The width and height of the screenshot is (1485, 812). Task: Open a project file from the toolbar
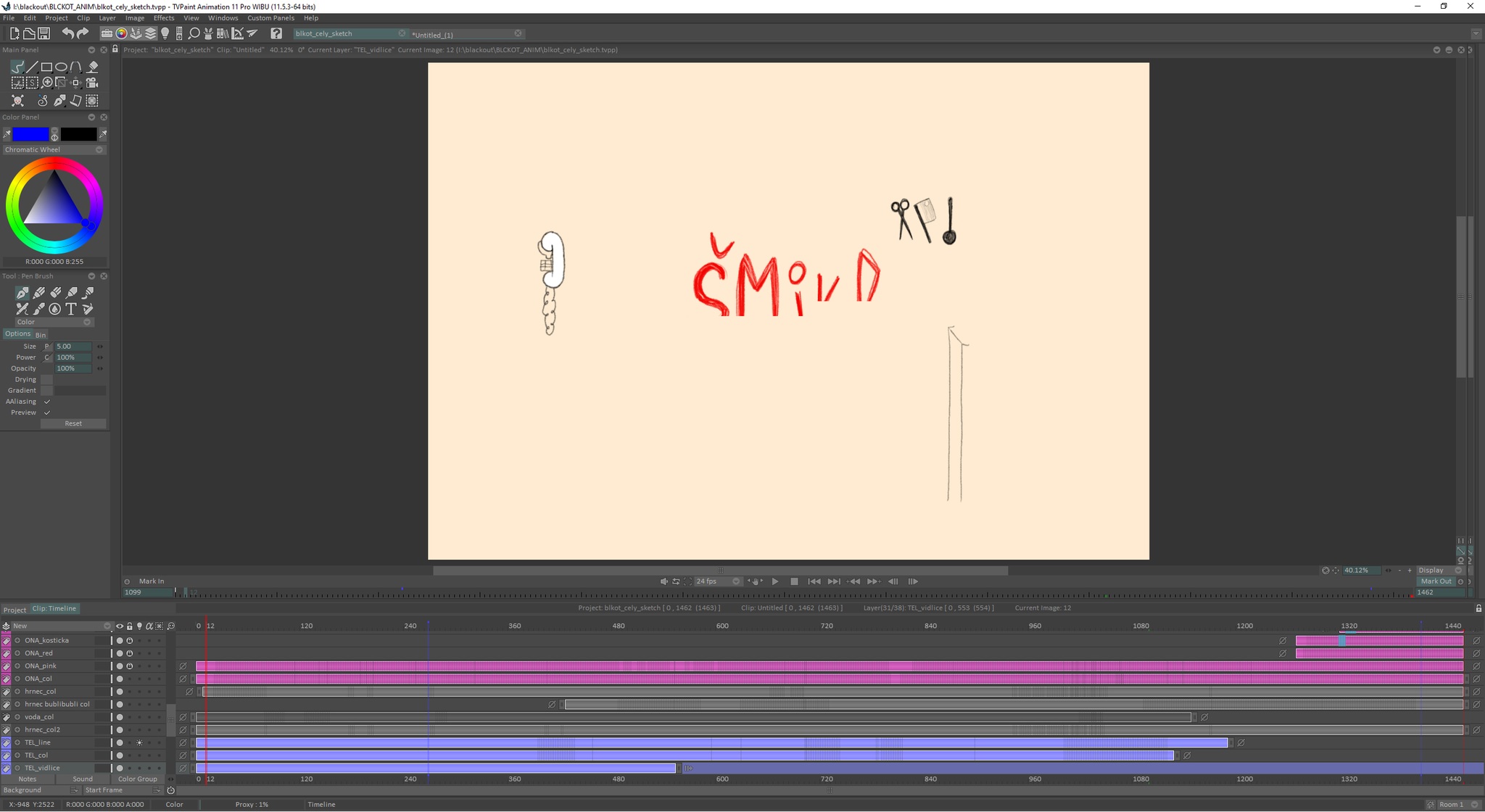[x=29, y=33]
